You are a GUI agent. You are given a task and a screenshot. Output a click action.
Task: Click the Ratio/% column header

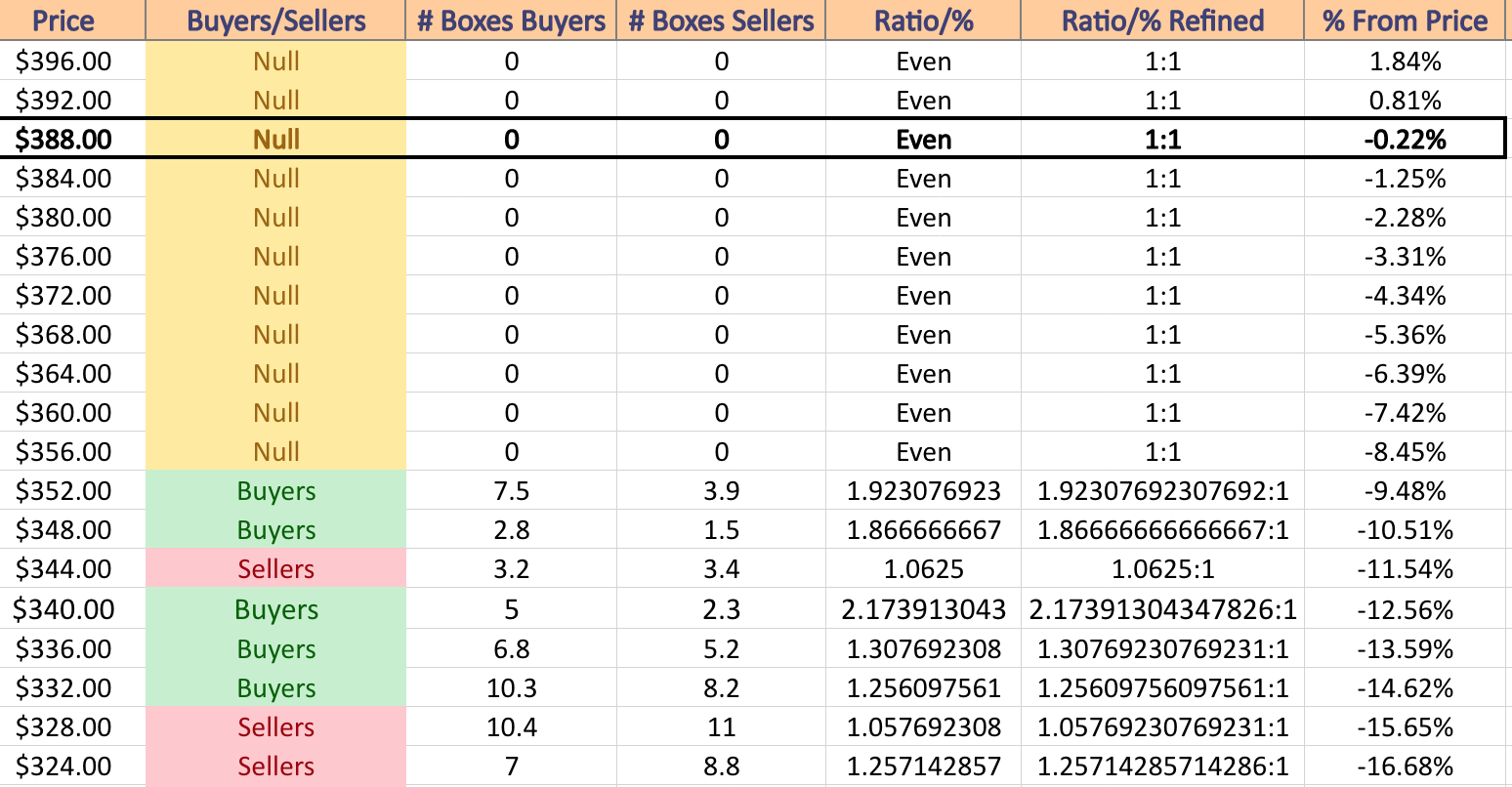(924, 21)
